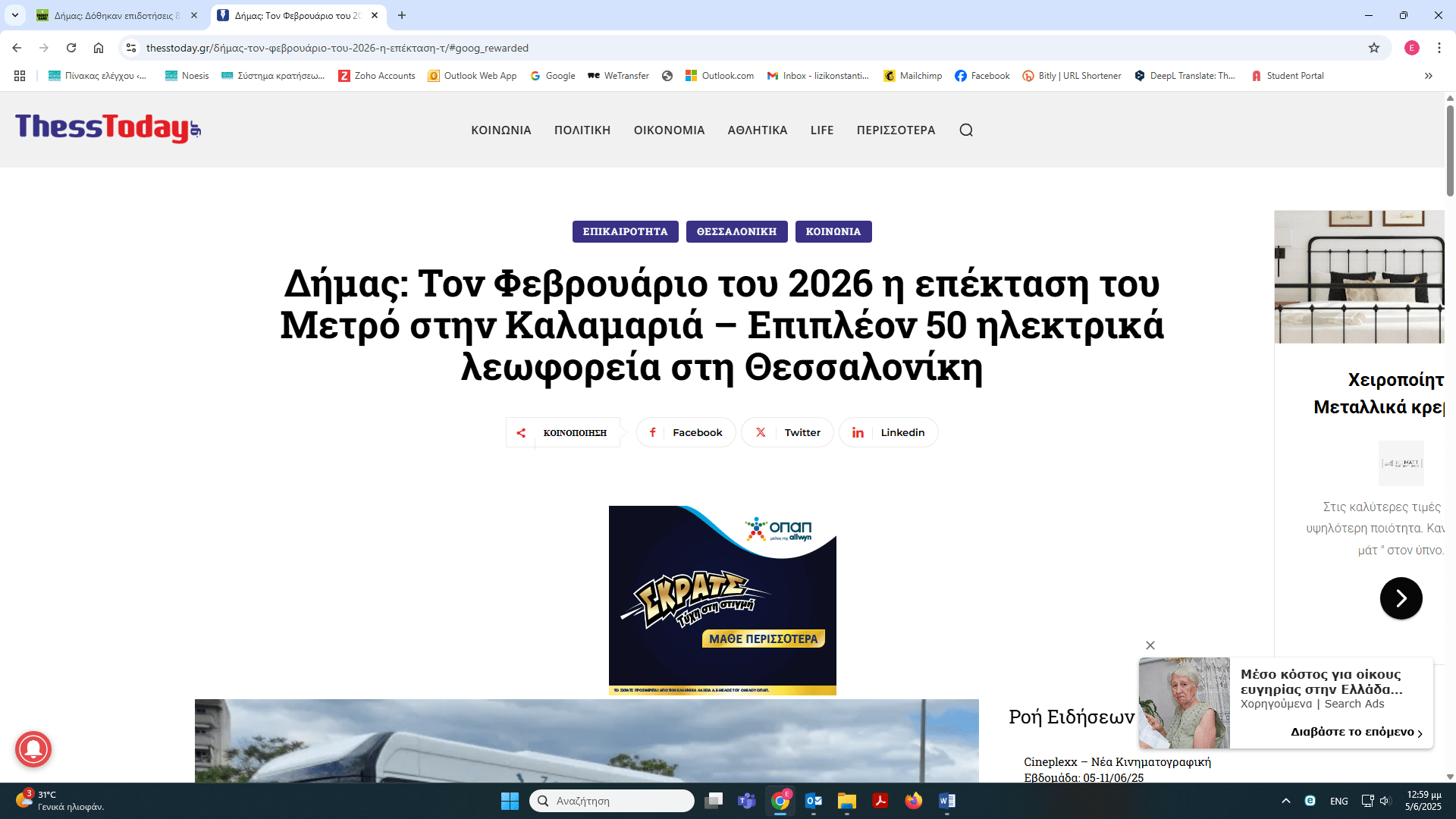The image size is (1456, 819).
Task: Share the article via Facebook button
Action: (686, 432)
